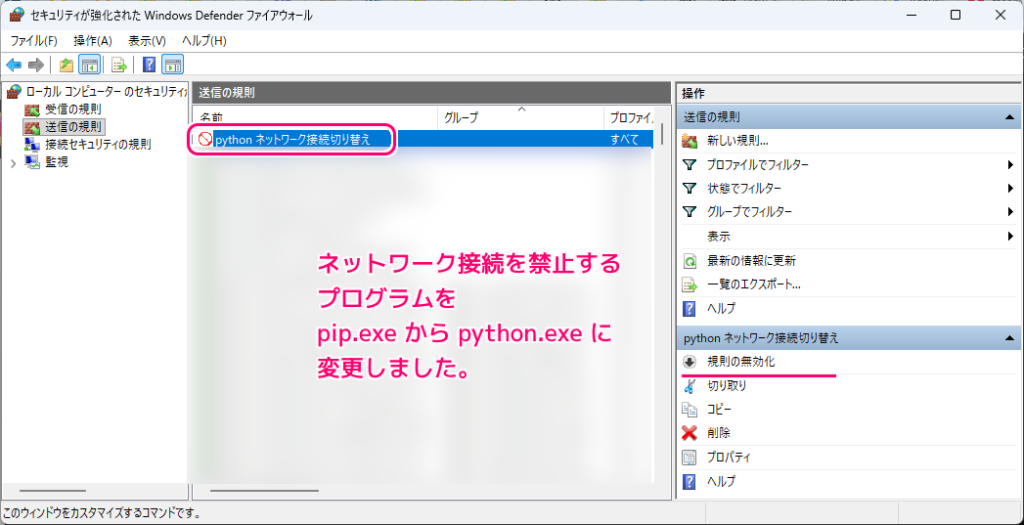
Task: Click the rules list horizontal scrollbar
Action: [x=264, y=490]
